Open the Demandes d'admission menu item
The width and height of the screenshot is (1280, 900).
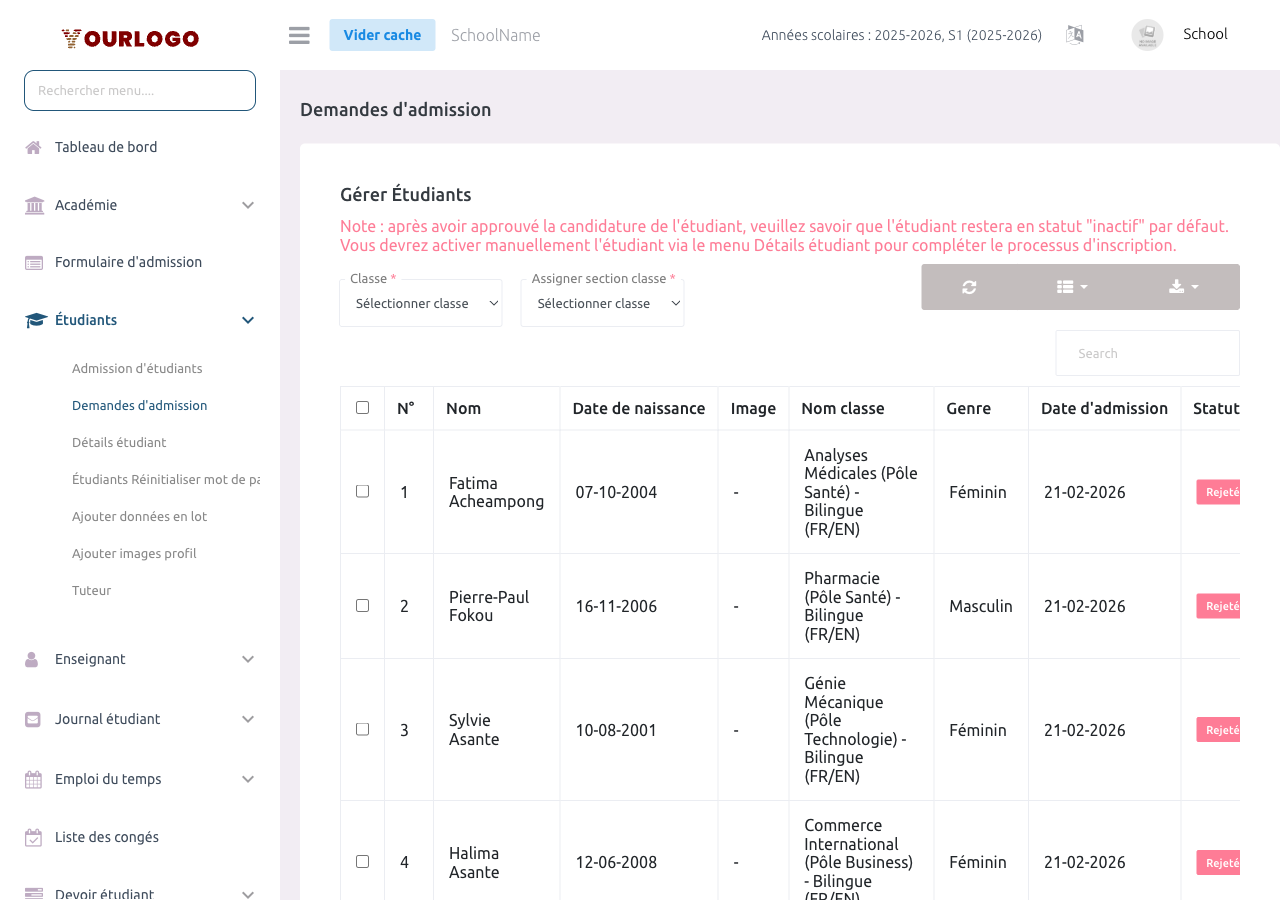(139, 405)
